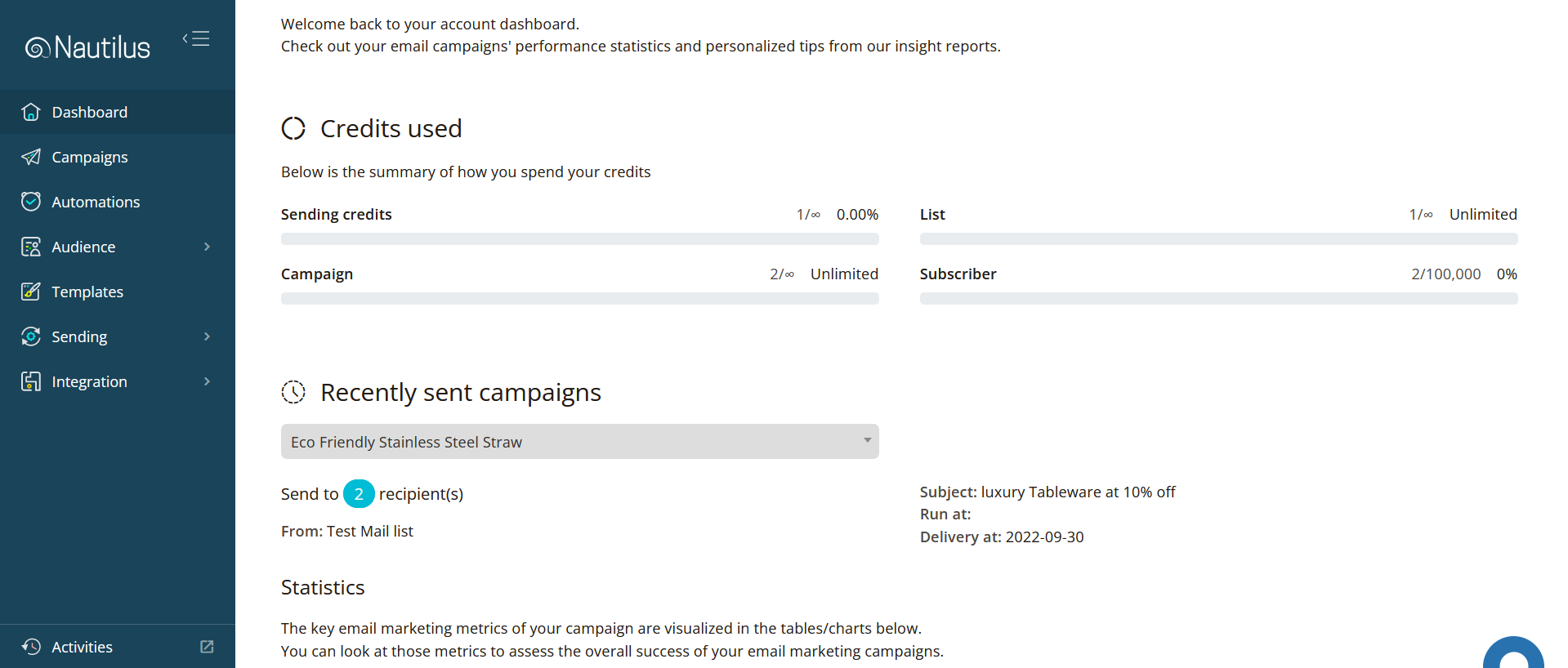Open the Activities link

tap(82, 647)
